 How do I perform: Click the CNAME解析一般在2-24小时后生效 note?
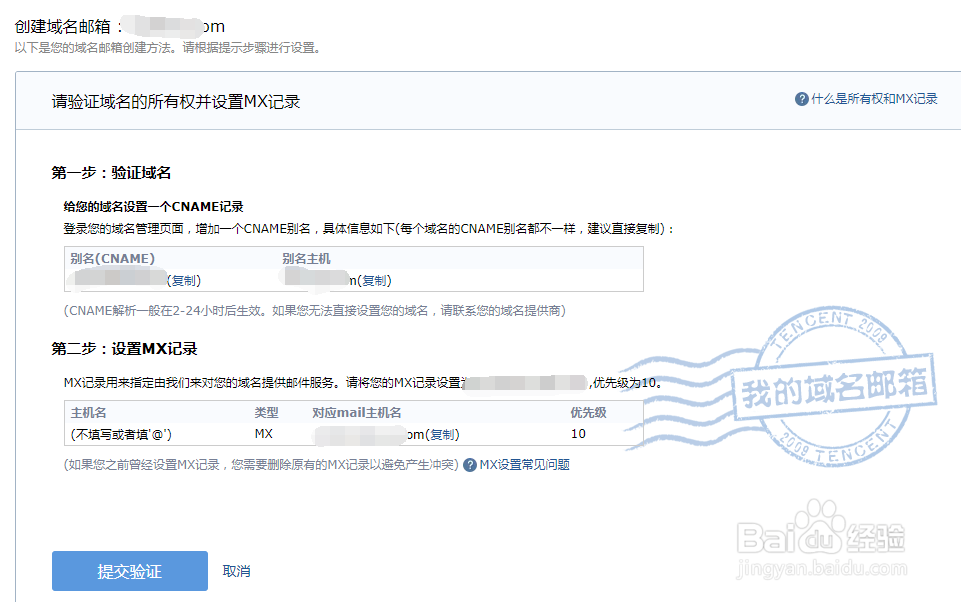click(314, 311)
